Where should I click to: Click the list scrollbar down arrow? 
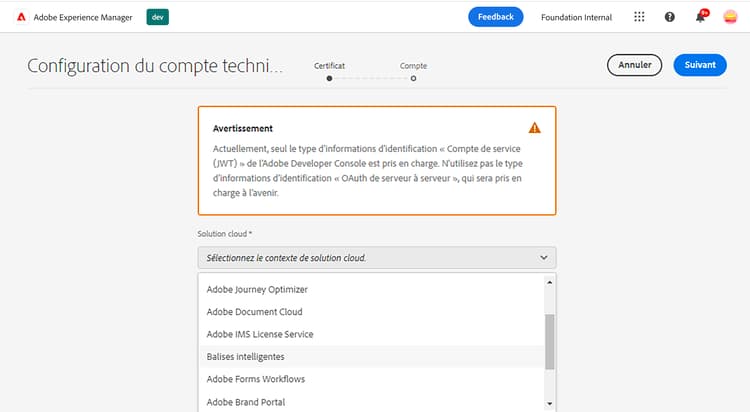point(550,404)
